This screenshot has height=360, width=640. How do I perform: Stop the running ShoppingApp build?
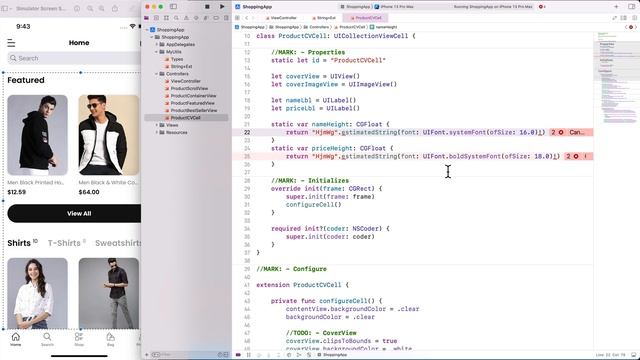coord(207,7)
